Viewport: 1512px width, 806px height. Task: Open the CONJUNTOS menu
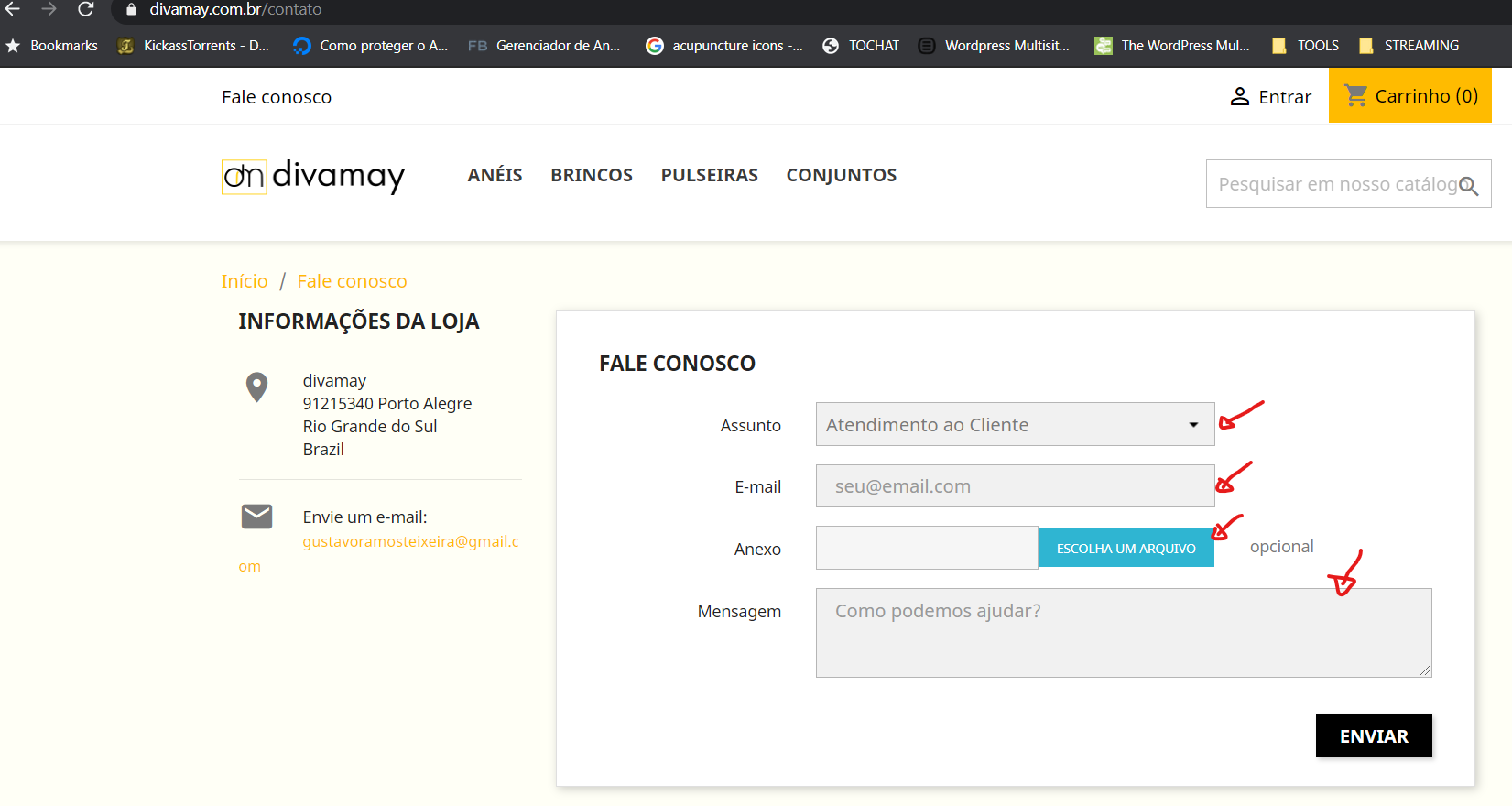(x=842, y=175)
